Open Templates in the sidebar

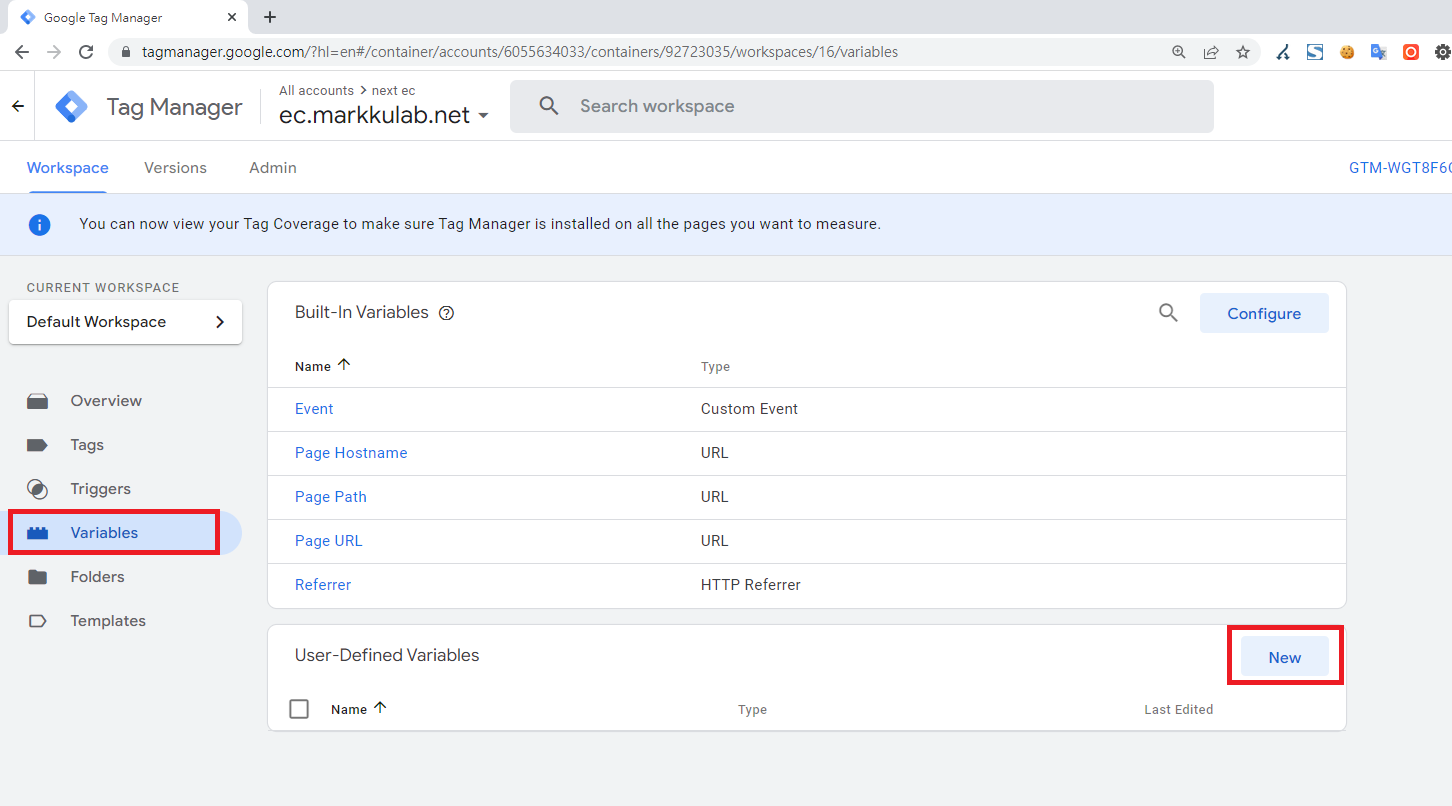point(108,621)
